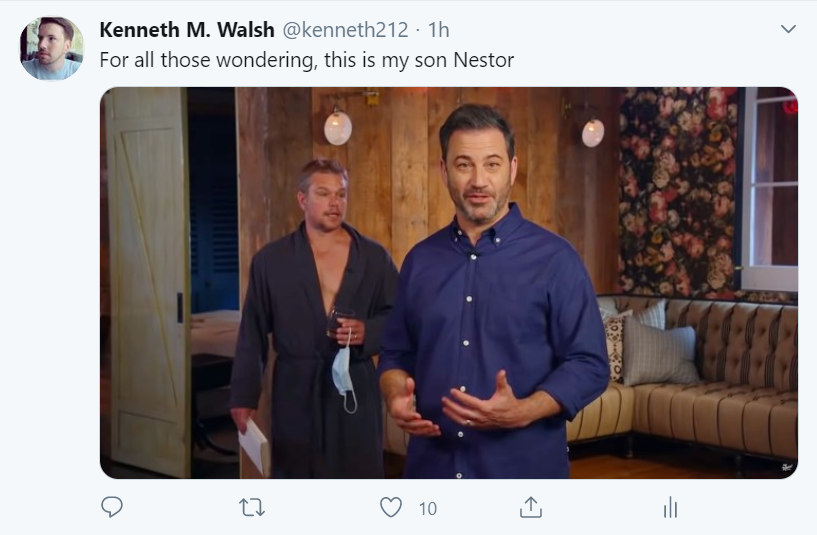Click the like count number 10
This screenshot has height=535, width=817.
coord(428,508)
